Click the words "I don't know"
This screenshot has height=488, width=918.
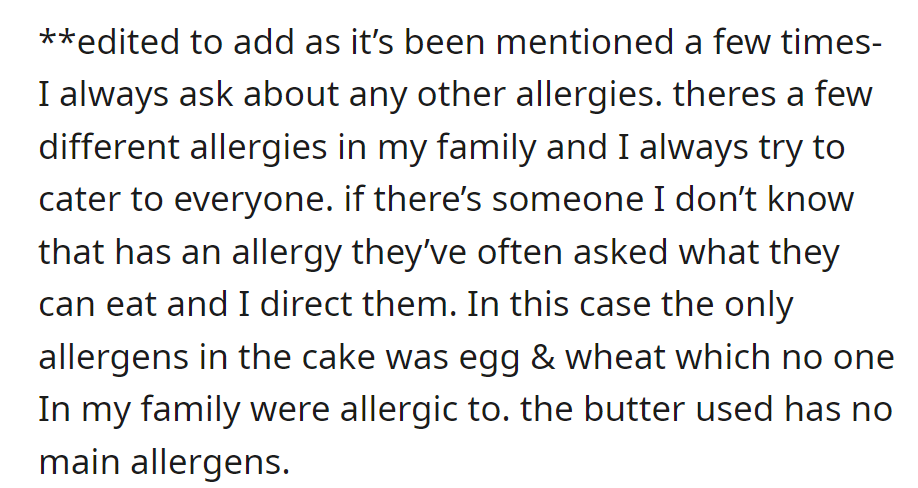point(753,200)
